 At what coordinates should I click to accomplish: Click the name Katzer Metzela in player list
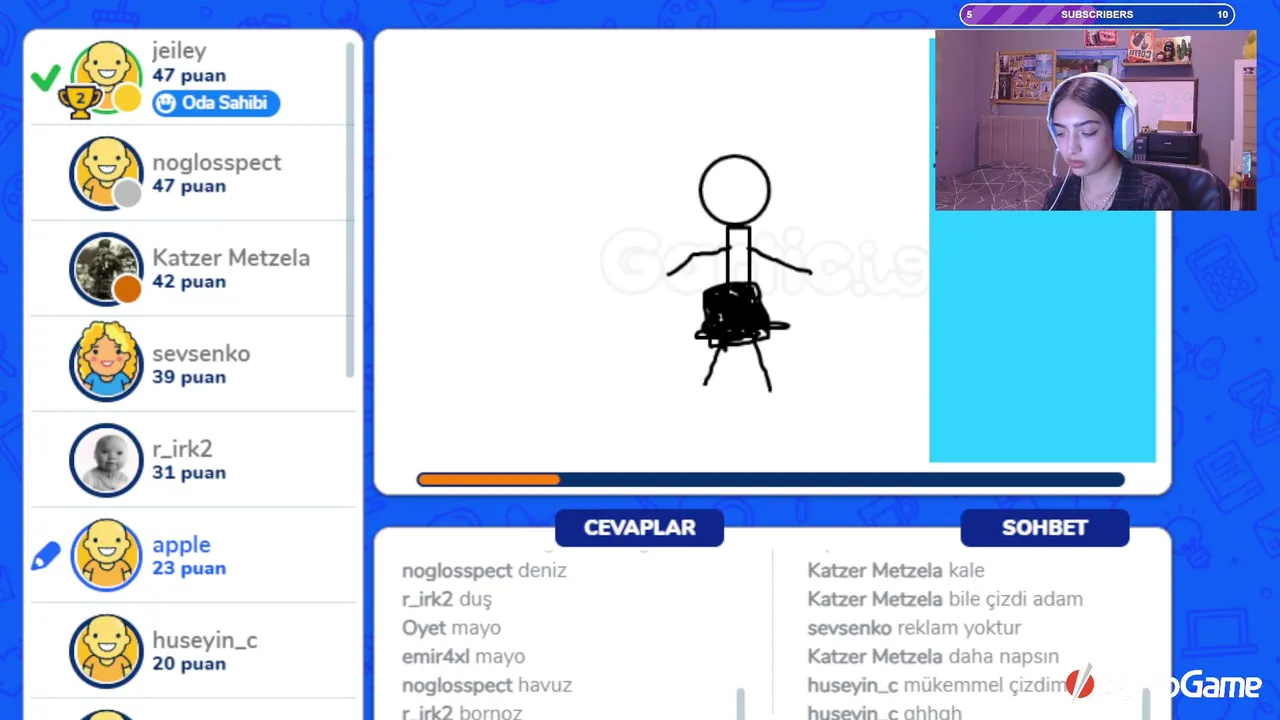(231, 258)
